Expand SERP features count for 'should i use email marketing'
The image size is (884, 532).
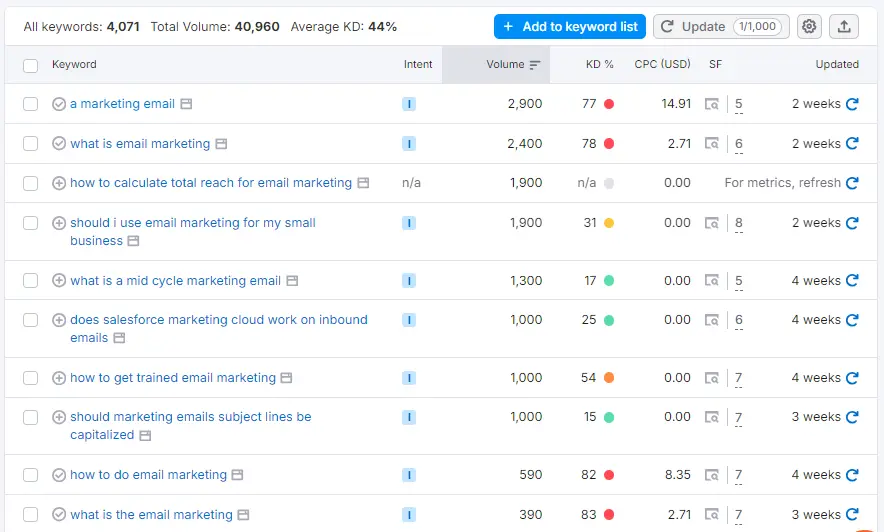click(x=739, y=224)
